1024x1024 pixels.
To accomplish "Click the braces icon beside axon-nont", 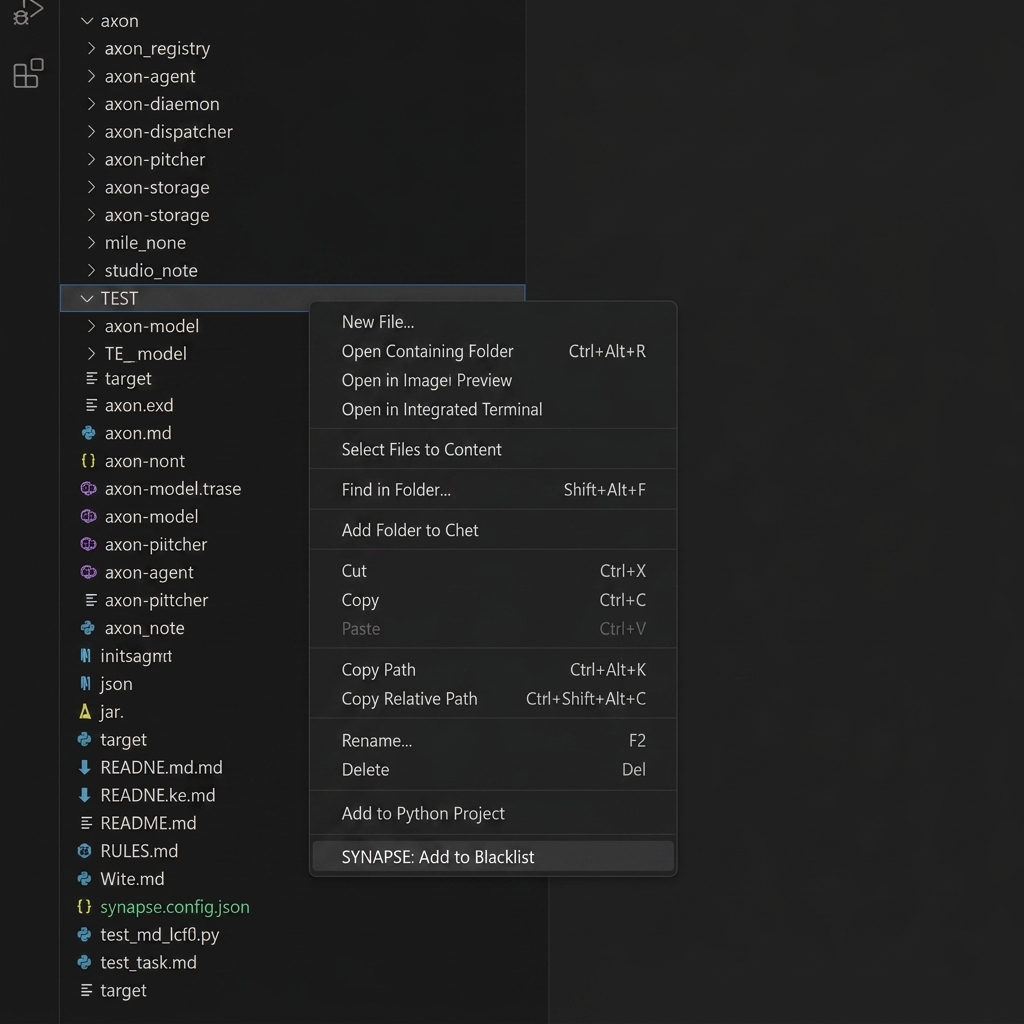I will pyautogui.click(x=88, y=460).
